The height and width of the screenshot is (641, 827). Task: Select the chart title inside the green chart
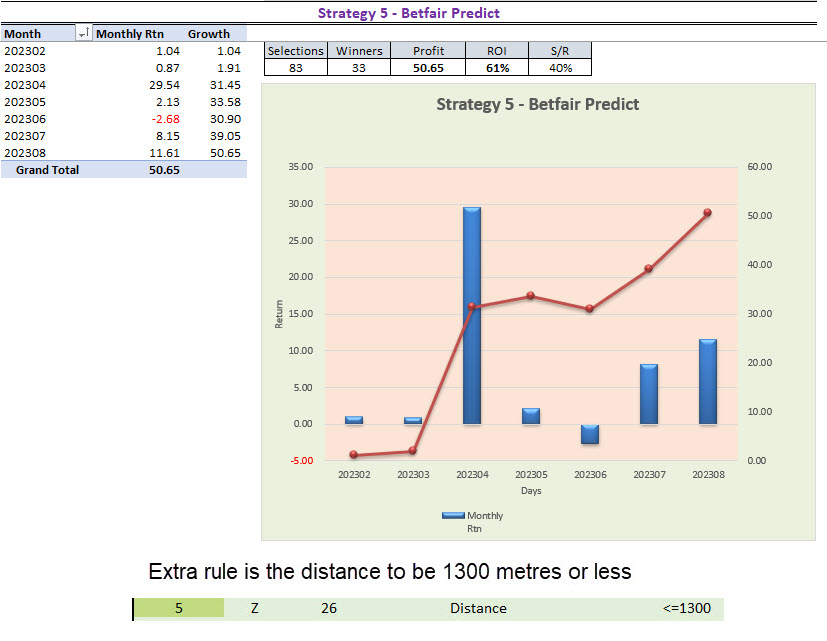[538, 104]
